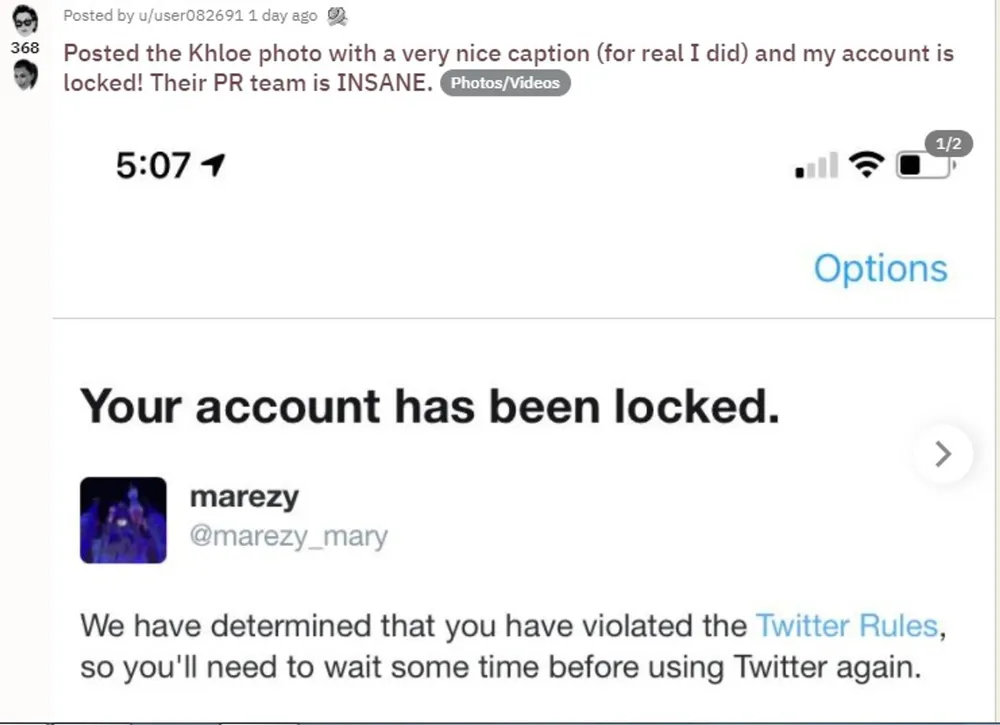Open the marezy profile avatar
The width and height of the screenshot is (1000, 725).
coord(123,519)
